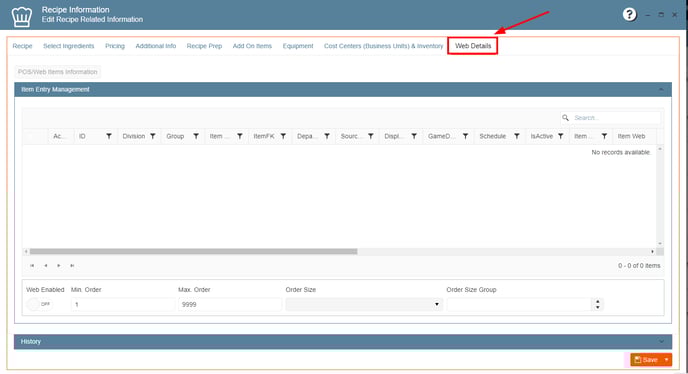Image resolution: width=688 pixels, height=374 pixels.
Task: Go to first page of grid
Action: click(x=32, y=266)
